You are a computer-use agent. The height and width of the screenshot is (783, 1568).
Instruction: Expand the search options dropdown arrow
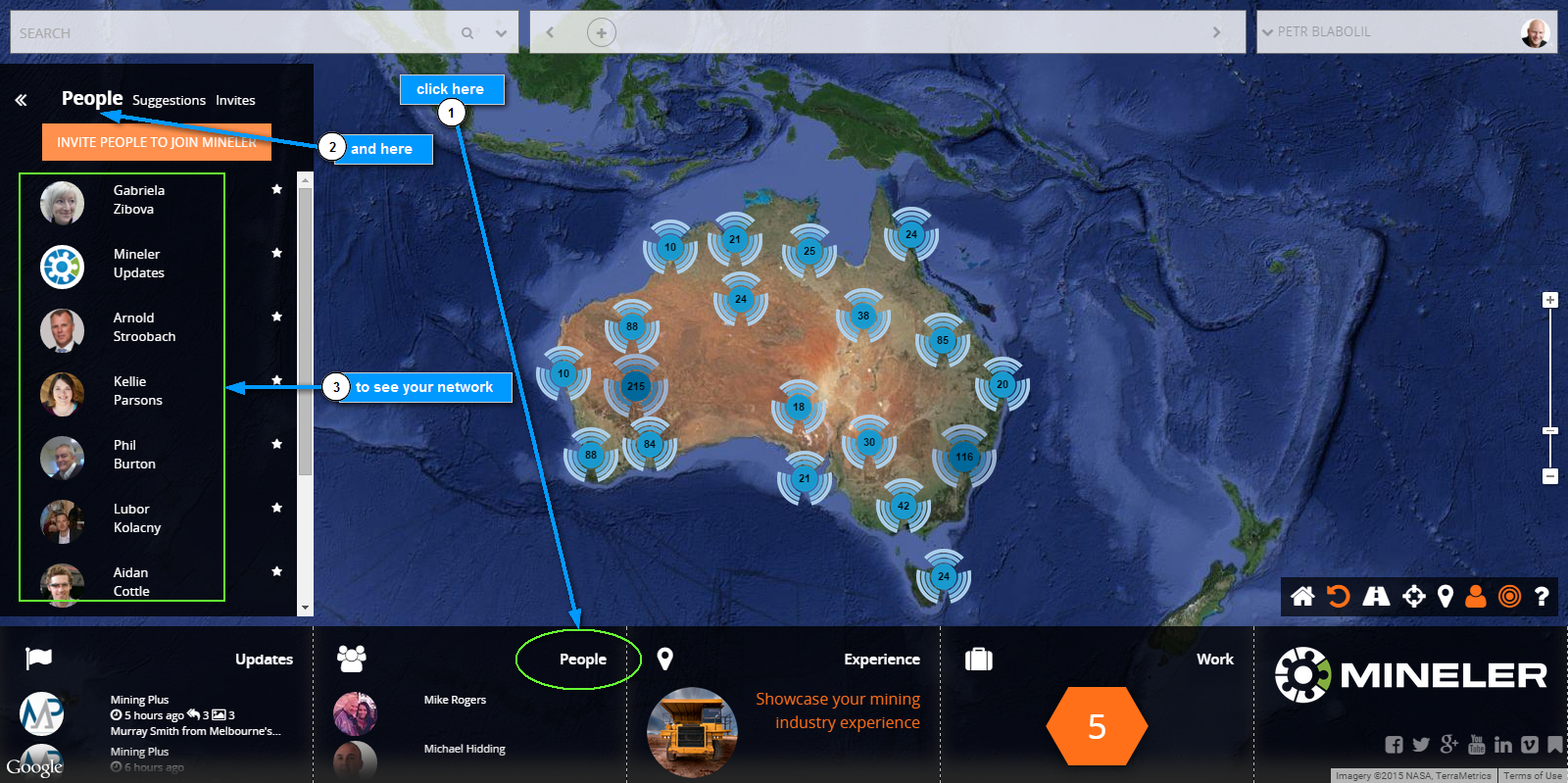click(x=501, y=33)
